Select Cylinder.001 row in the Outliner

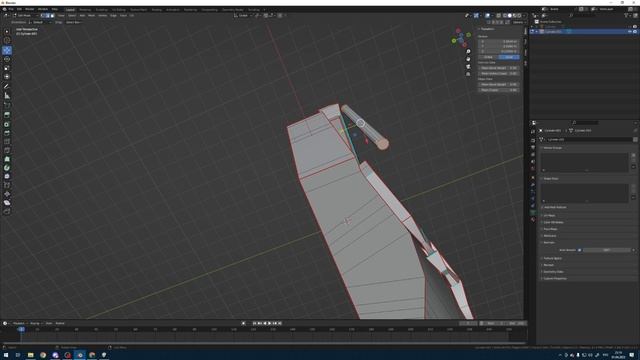tap(584, 31)
